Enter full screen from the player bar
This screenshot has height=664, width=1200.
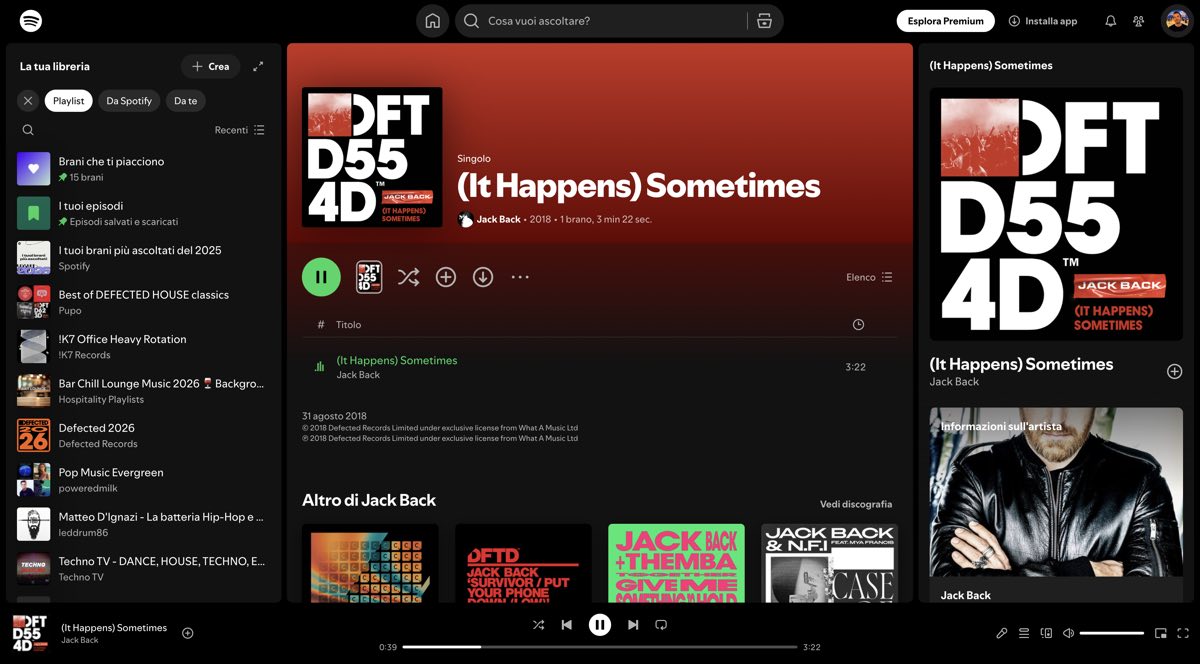click(x=1183, y=633)
